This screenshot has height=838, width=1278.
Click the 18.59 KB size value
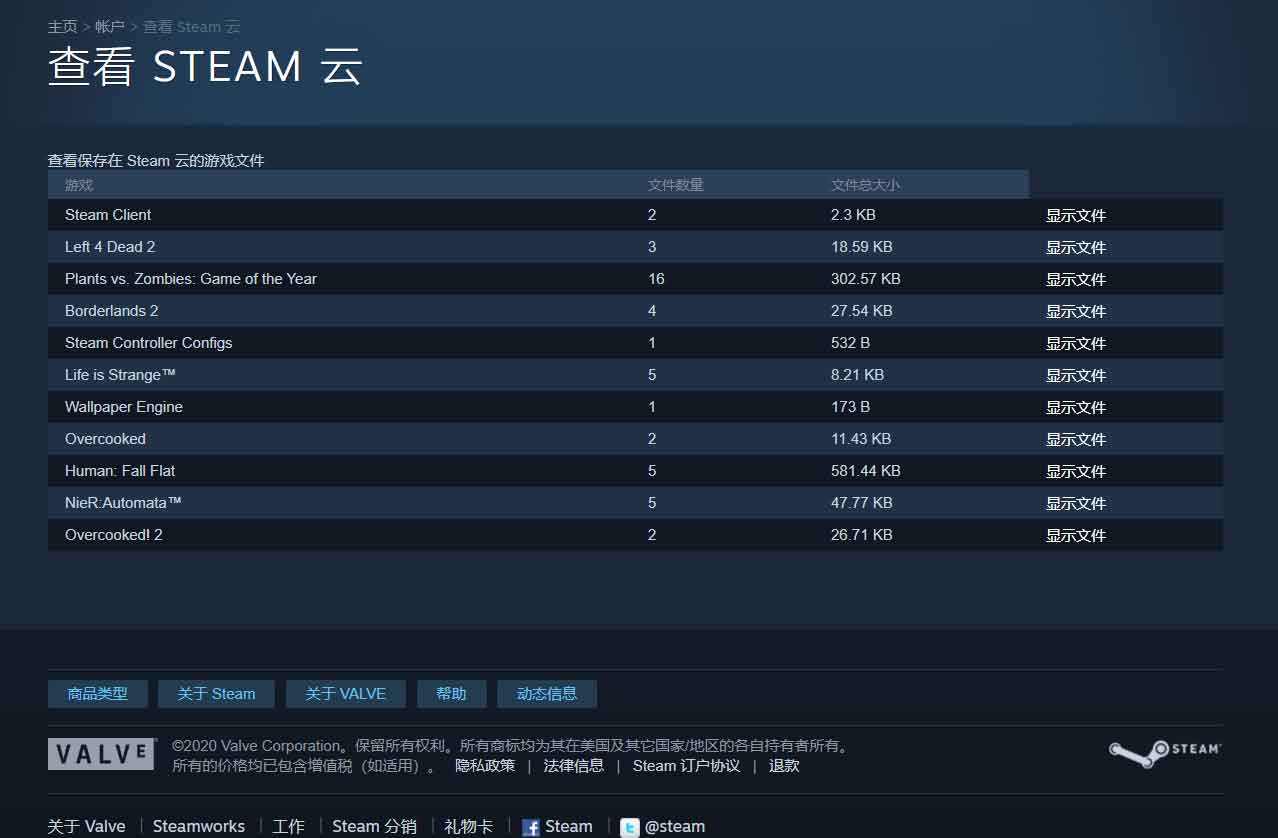862,247
